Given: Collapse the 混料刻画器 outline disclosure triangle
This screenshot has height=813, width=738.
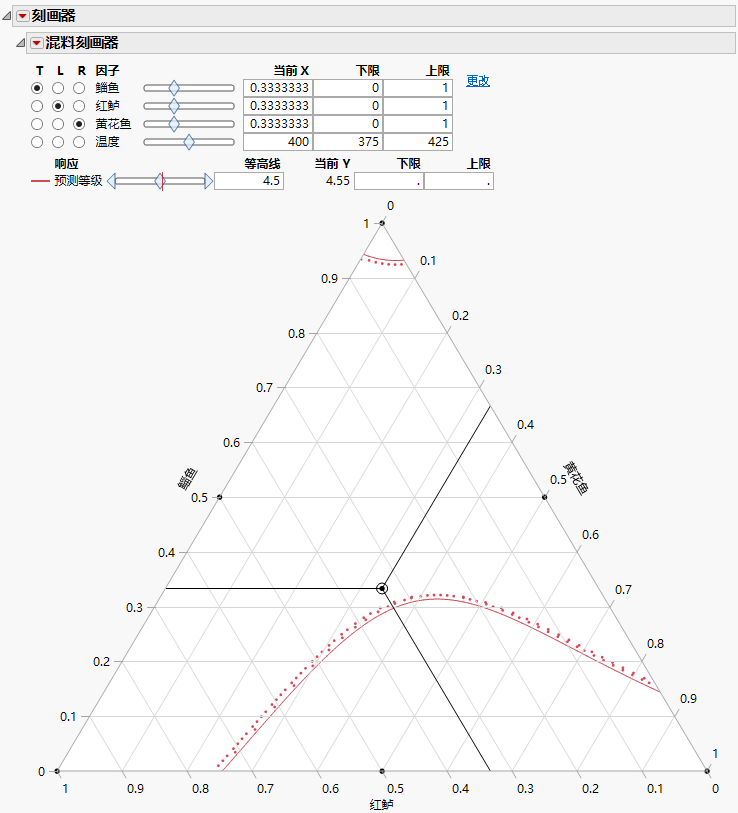Looking at the screenshot, I should coord(20,43).
